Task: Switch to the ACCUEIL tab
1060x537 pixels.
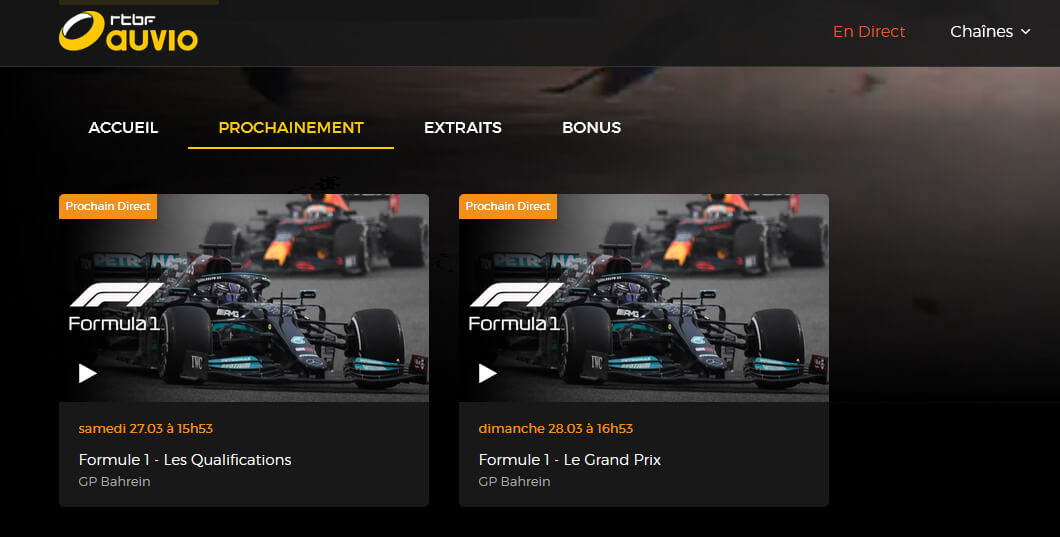Action: pos(123,128)
